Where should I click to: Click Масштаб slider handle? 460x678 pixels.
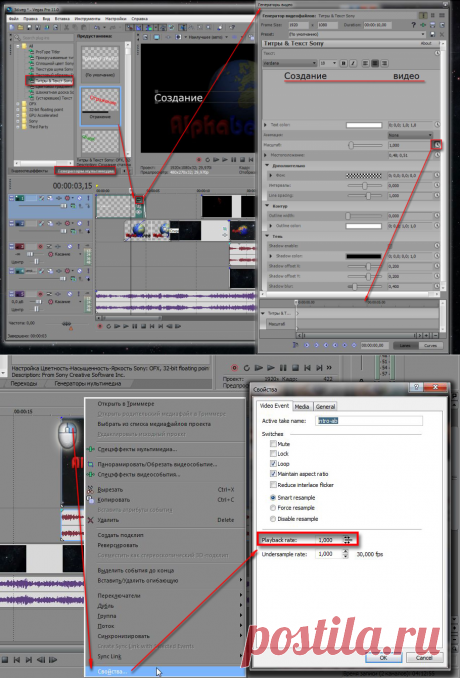coord(351,145)
